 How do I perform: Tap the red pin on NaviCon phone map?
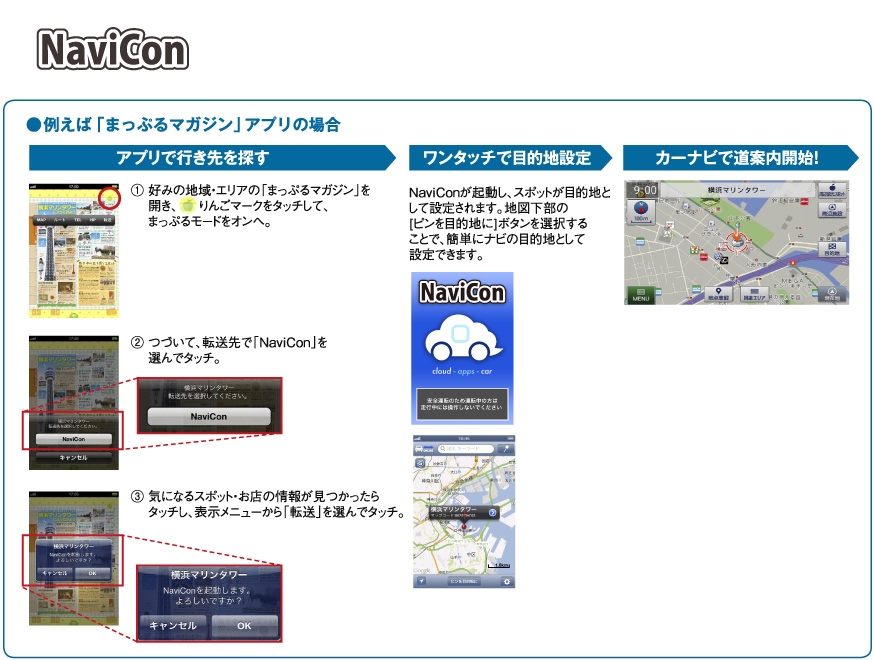click(464, 525)
